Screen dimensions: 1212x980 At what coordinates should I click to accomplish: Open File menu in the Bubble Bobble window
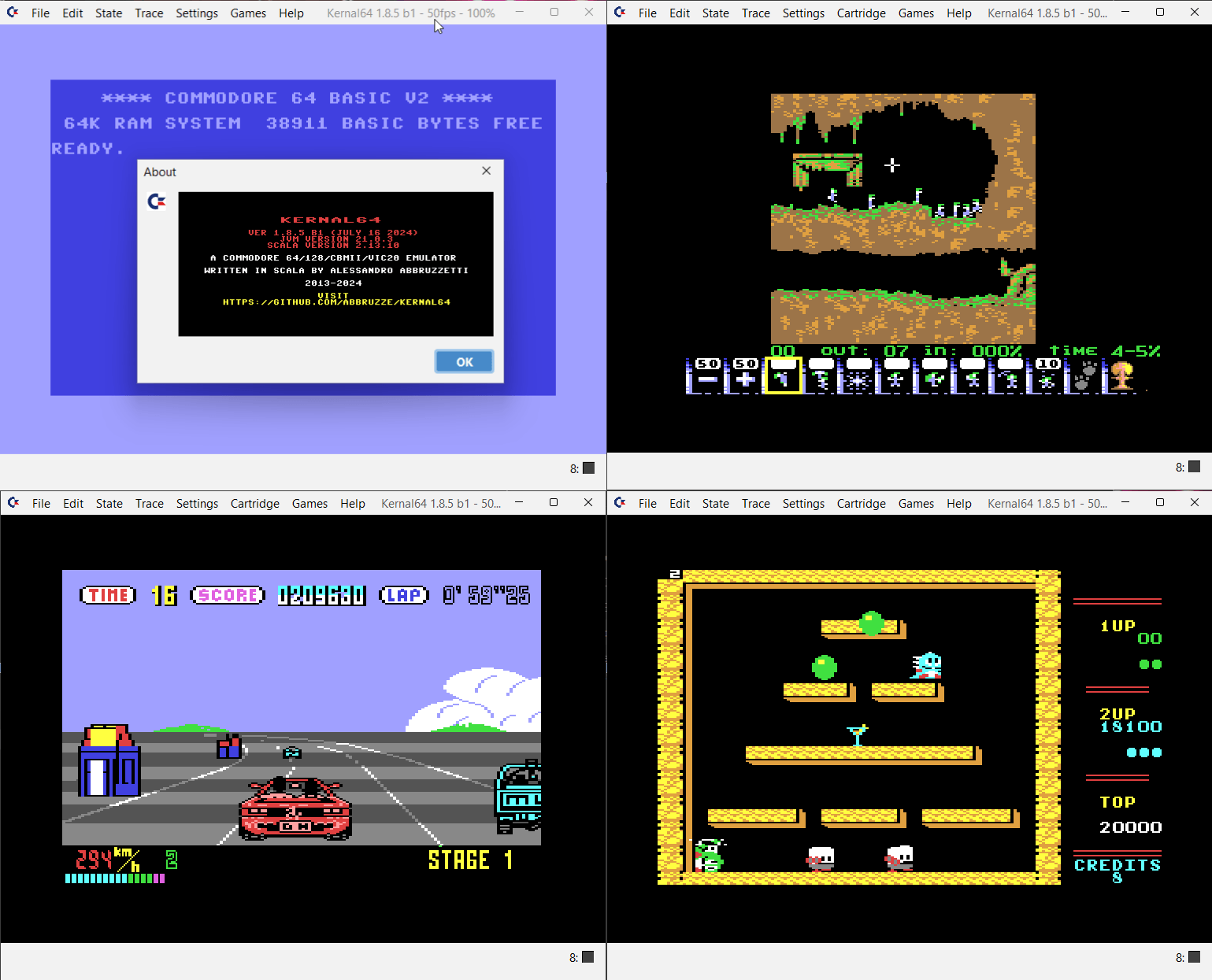coord(647,504)
